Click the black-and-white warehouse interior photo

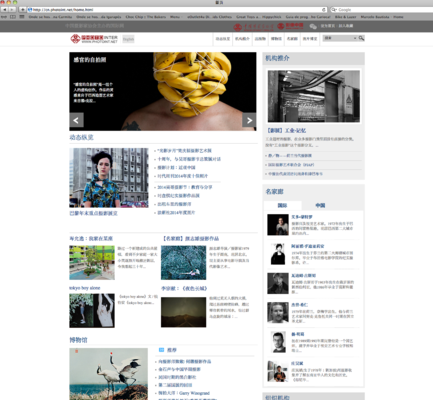[314, 96]
